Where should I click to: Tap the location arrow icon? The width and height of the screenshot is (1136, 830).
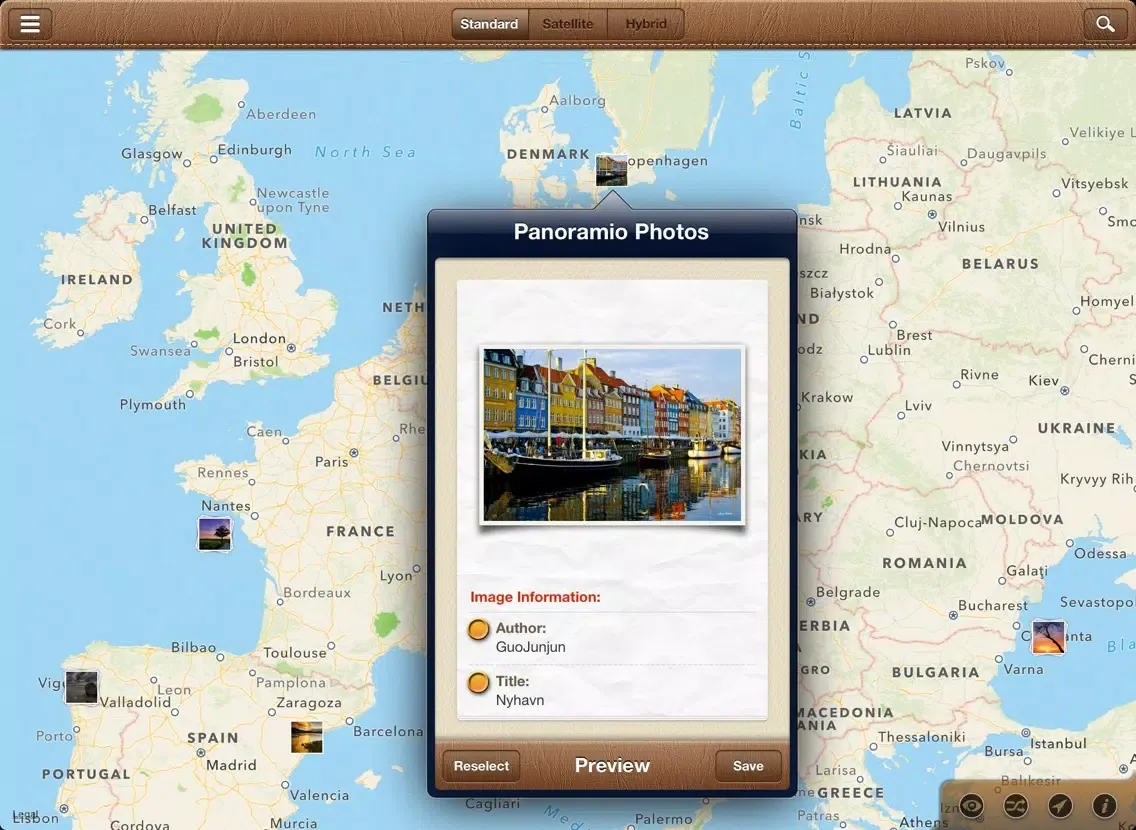tap(1060, 805)
